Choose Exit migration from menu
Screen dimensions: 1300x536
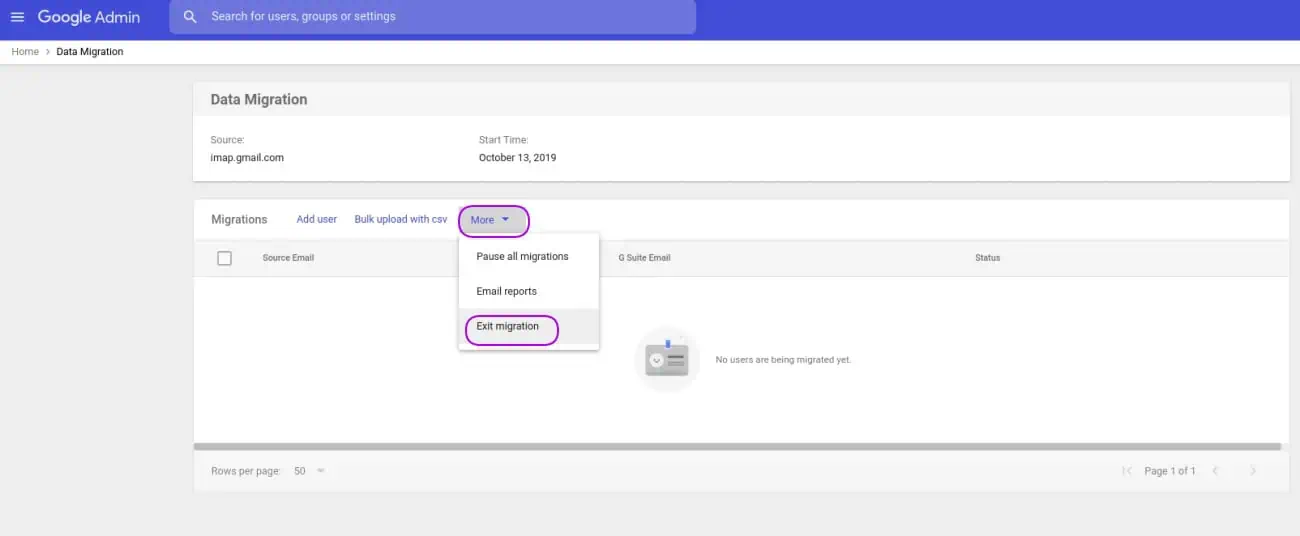coord(528,327)
